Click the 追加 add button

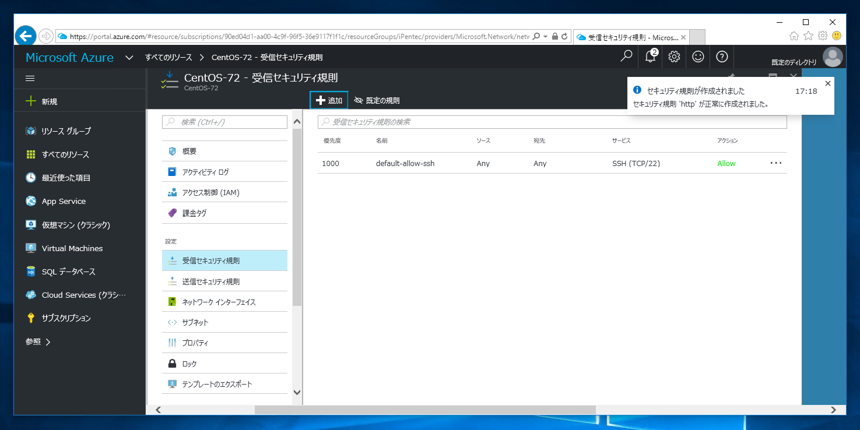point(329,100)
